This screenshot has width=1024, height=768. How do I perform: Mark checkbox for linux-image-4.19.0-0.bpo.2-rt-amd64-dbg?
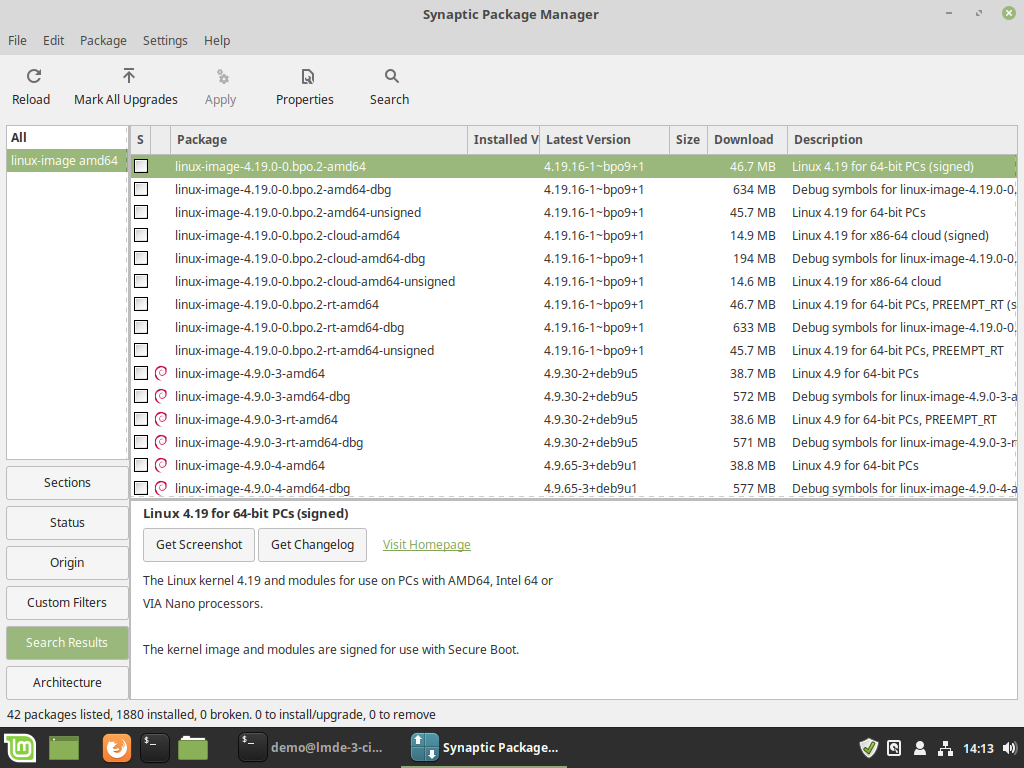(x=141, y=327)
